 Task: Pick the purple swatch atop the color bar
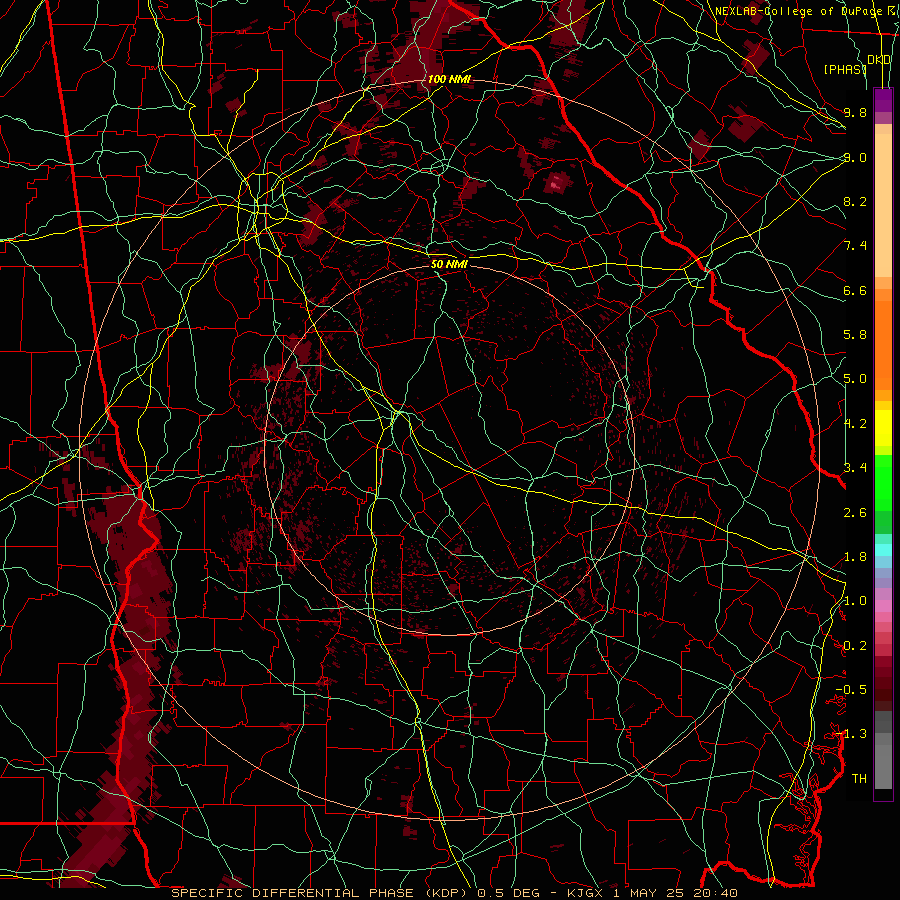click(x=883, y=100)
